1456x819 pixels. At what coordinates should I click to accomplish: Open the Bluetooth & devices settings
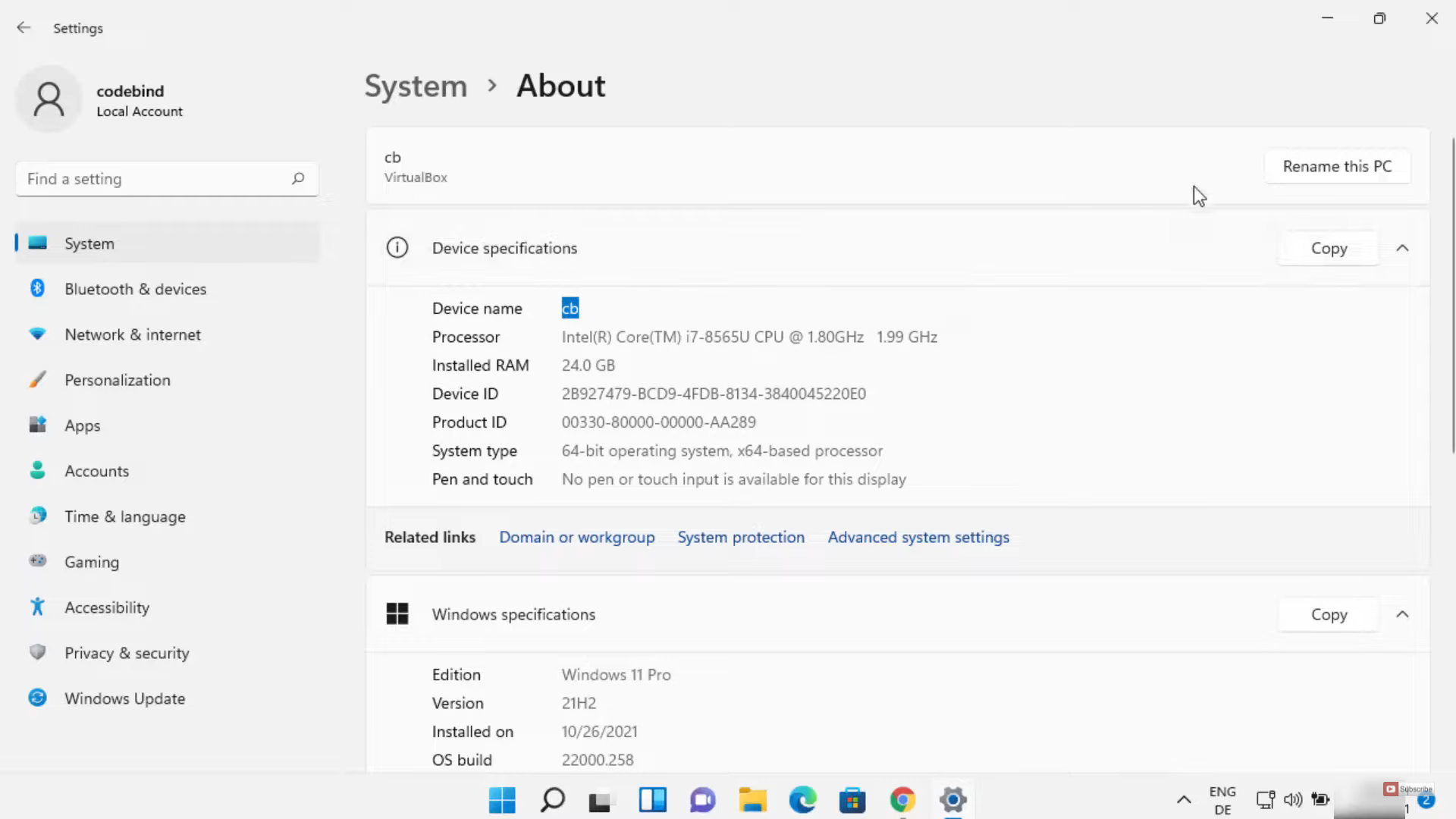click(x=135, y=289)
